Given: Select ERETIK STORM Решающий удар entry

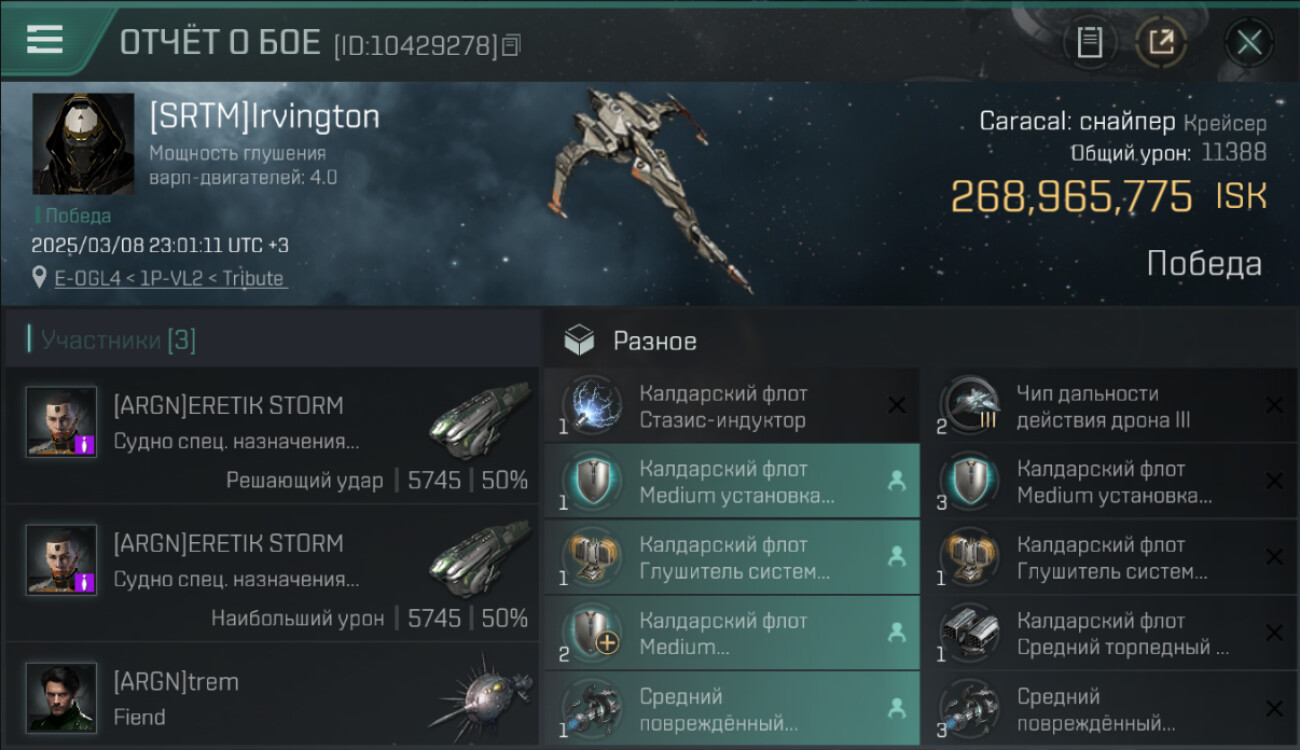Looking at the screenshot, I should pyautogui.click(x=272, y=436).
